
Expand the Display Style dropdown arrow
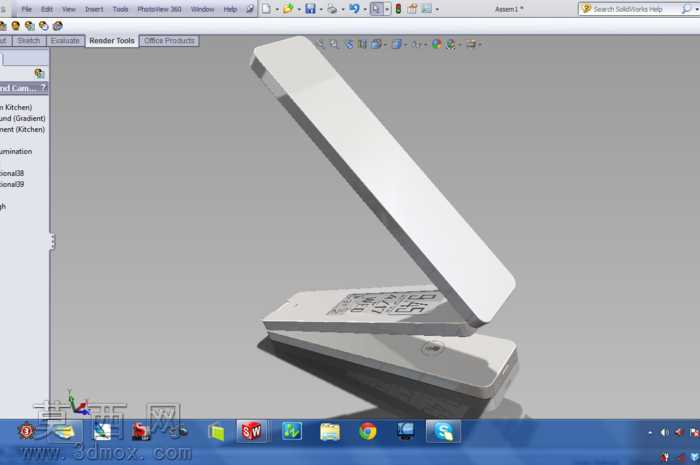click(x=405, y=45)
